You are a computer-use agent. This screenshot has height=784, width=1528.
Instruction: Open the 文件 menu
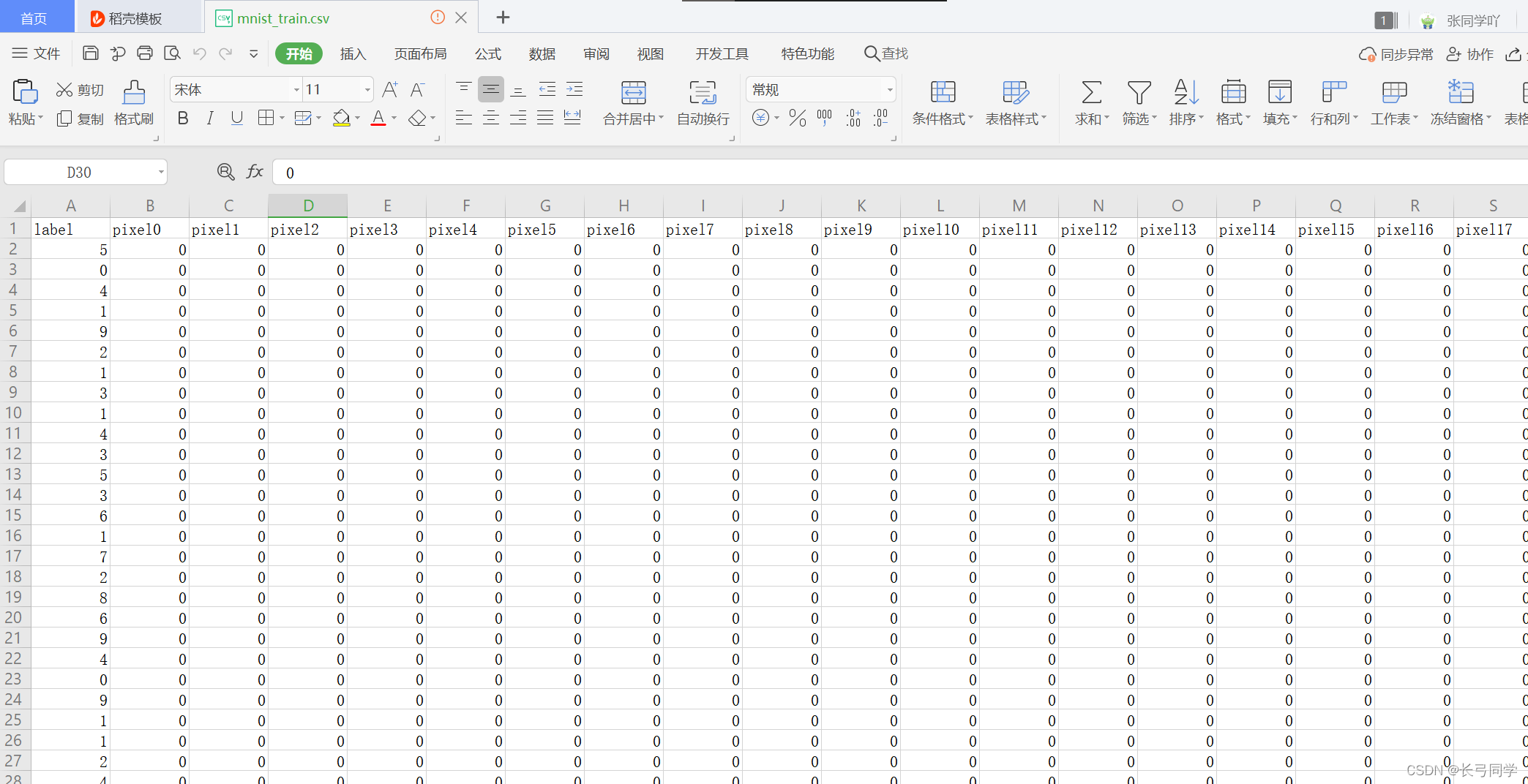(37, 53)
